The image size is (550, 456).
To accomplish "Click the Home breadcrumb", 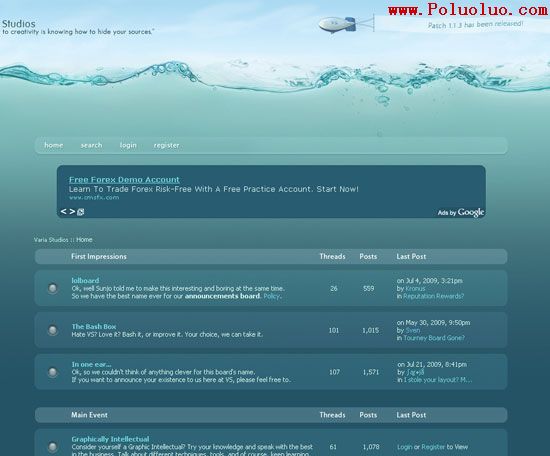I will pos(84,240).
